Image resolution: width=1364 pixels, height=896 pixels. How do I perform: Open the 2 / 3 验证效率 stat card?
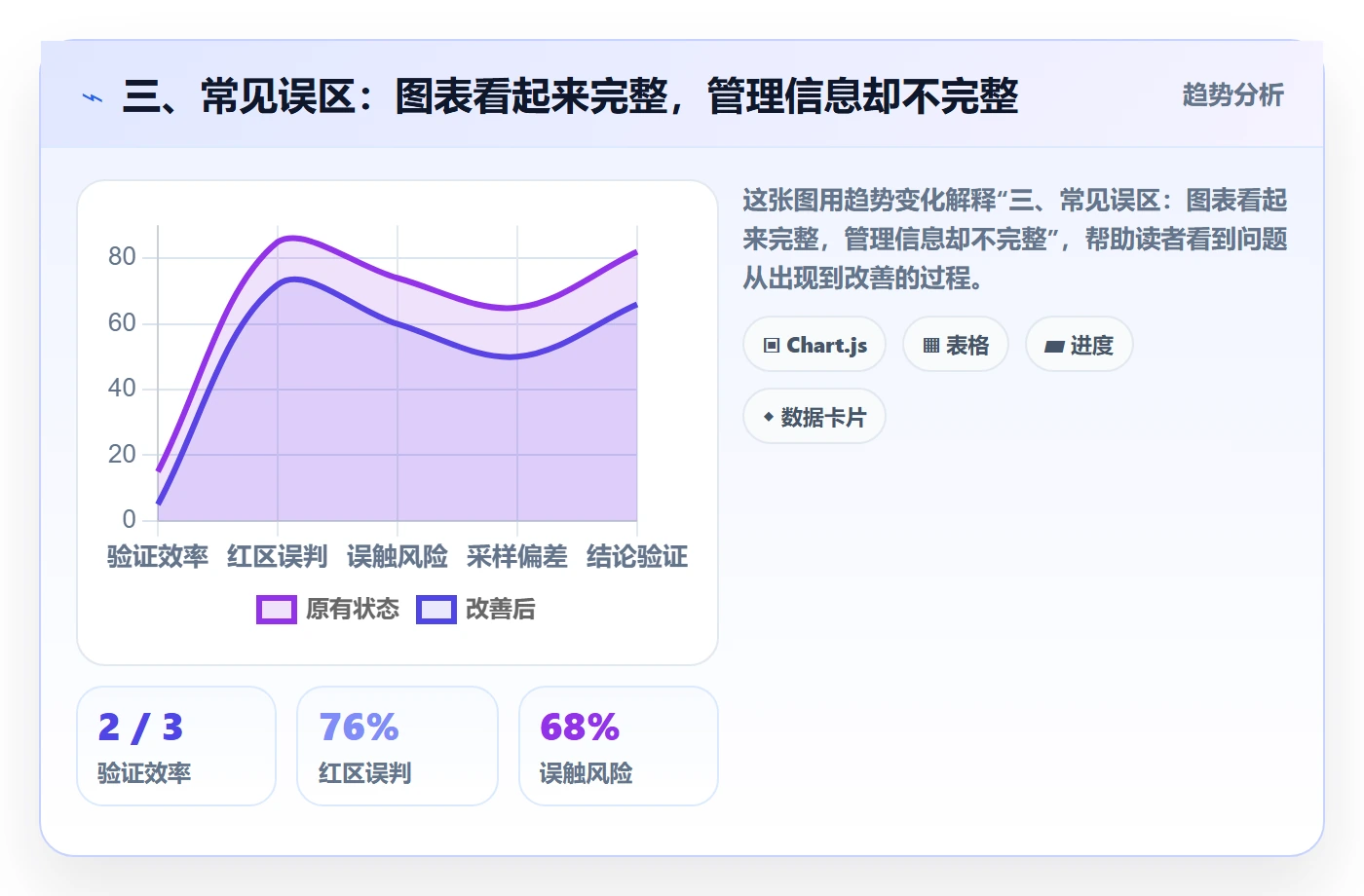pos(176,746)
